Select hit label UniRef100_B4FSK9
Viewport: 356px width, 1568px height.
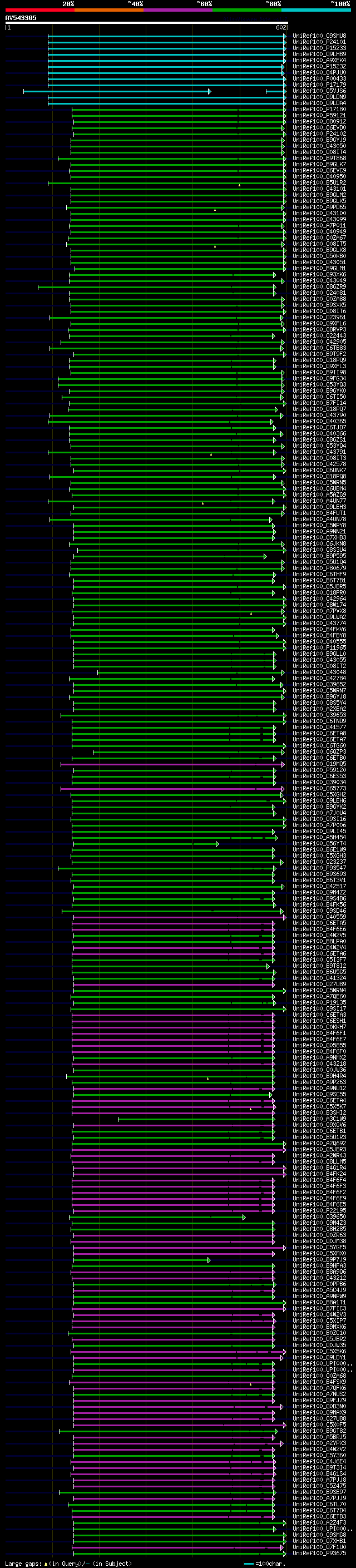tap(319, 1381)
